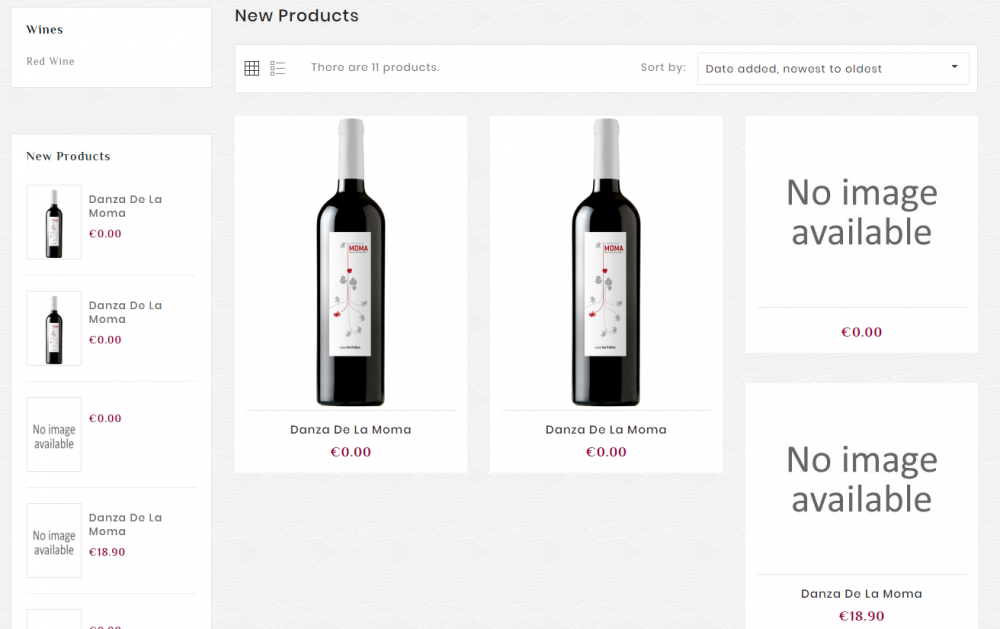The width and height of the screenshot is (1000, 629).
Task: Open €18.90 Danza De La Moma grid title
Action: 861,594
